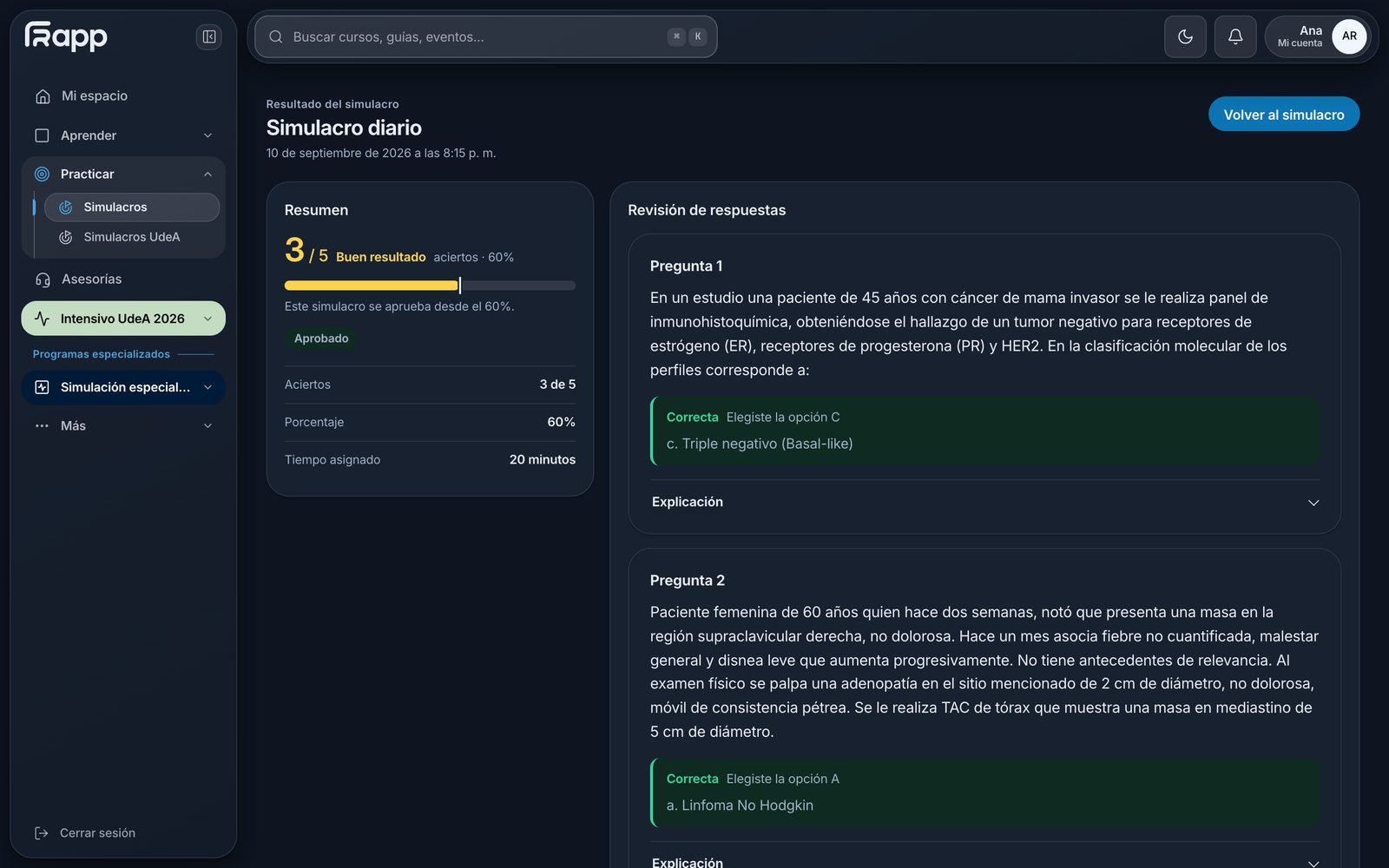Click the Simulación especial icon

pyautogui.click(x=42, y=387)
